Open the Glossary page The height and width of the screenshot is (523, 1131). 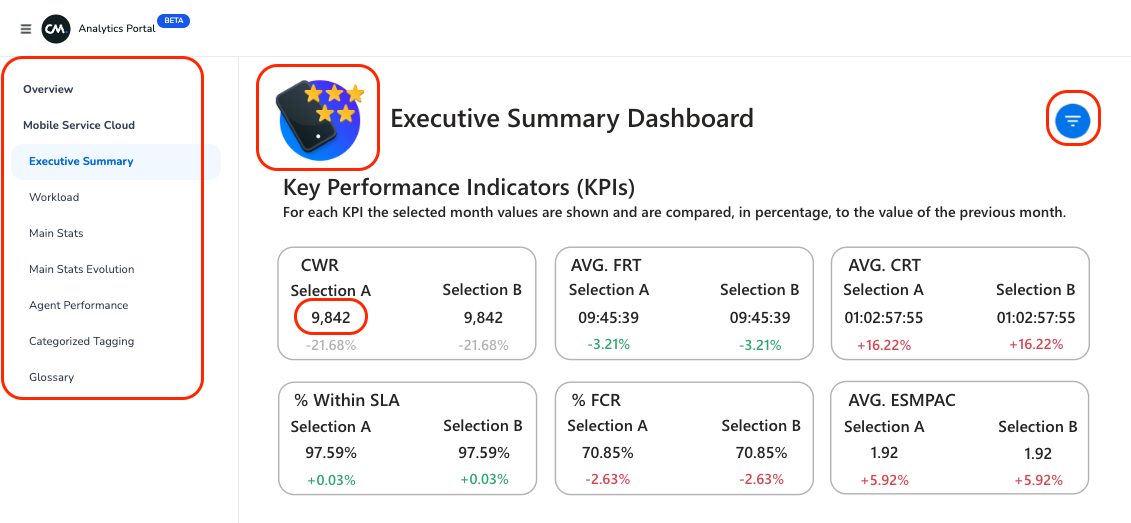(x=51, y=377)
